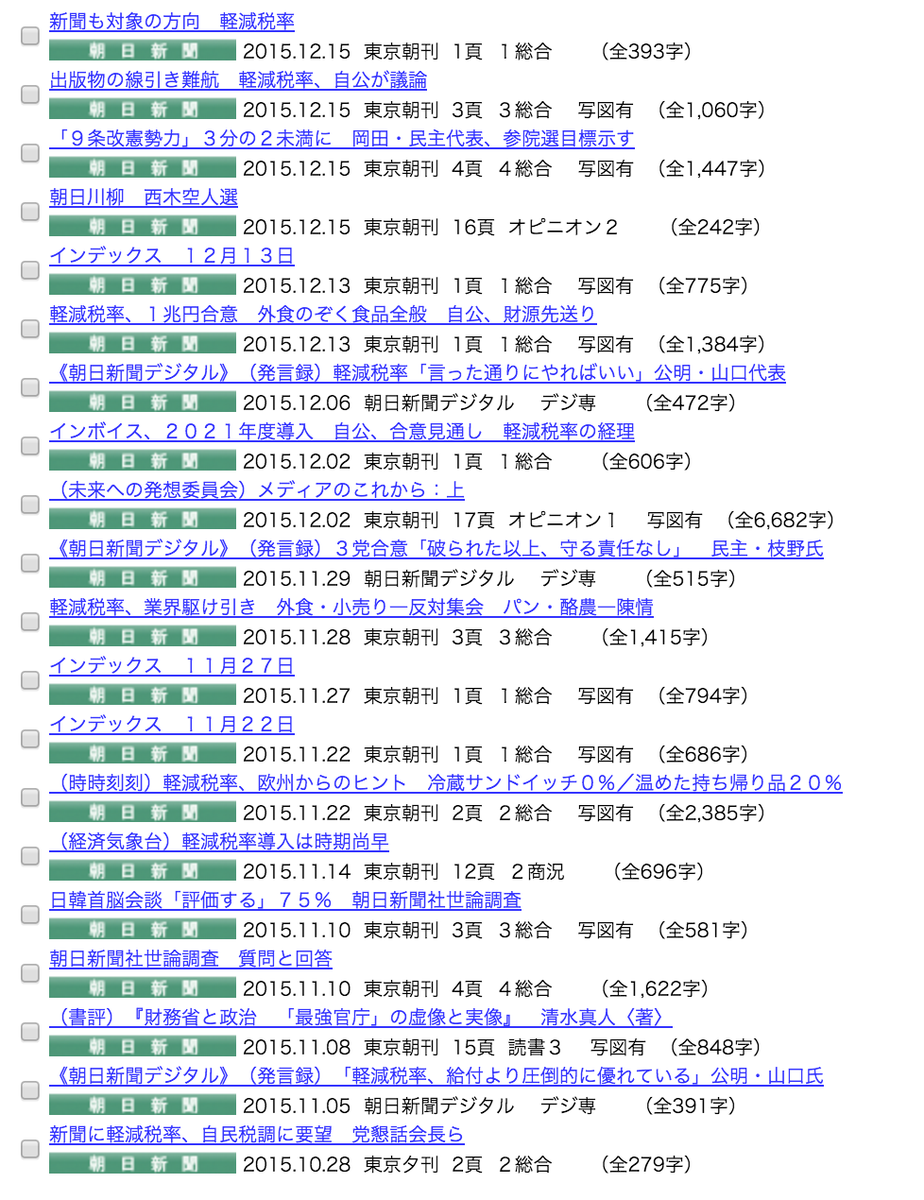Check the box for 軽減税率、1兆円合意
This screenshot has height=1200, width=924.
click(30, 328)
